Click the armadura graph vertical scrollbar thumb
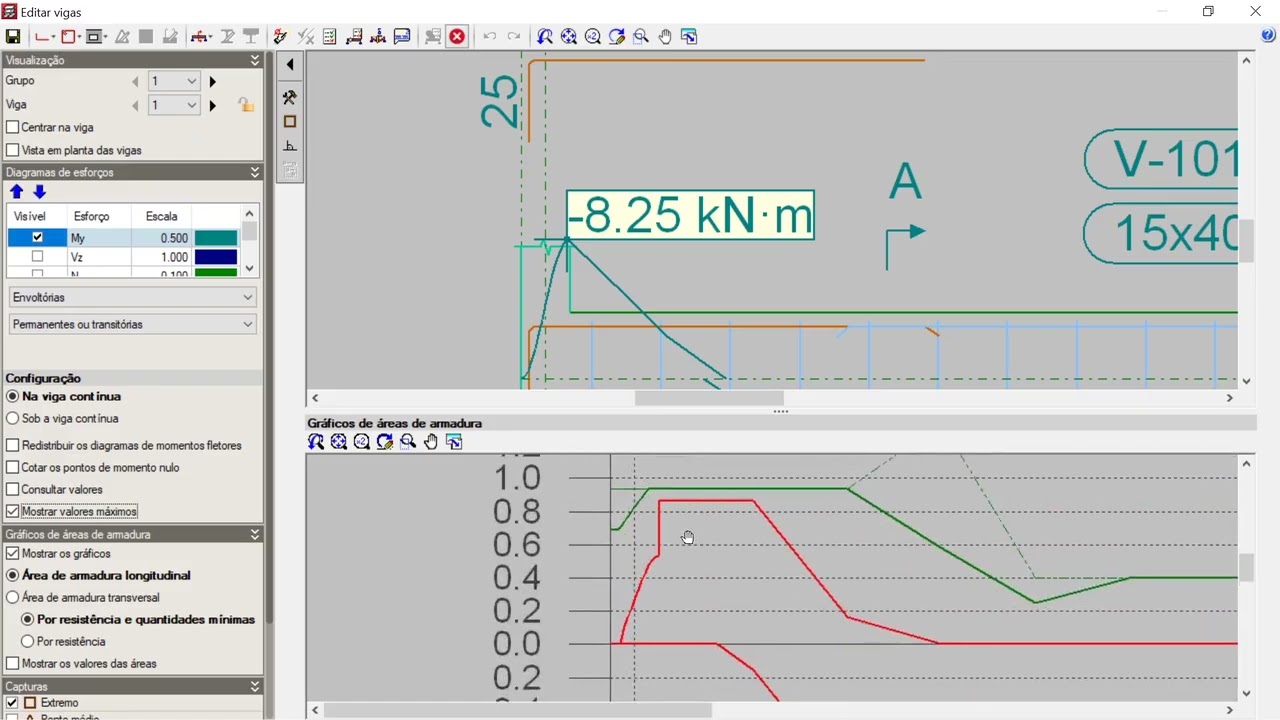This screenshot has height=720, width=1280. tap(1246, 567)
